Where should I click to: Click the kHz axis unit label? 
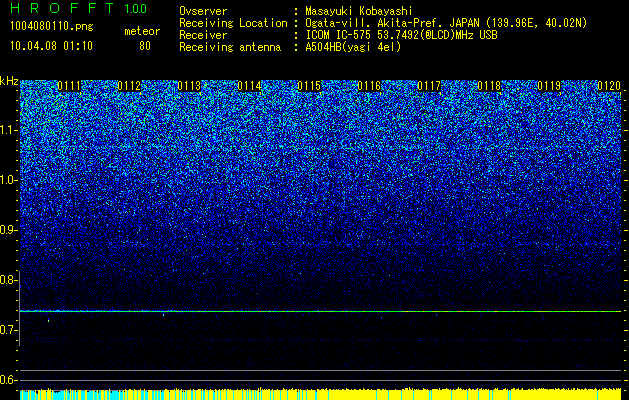point(9,81)
